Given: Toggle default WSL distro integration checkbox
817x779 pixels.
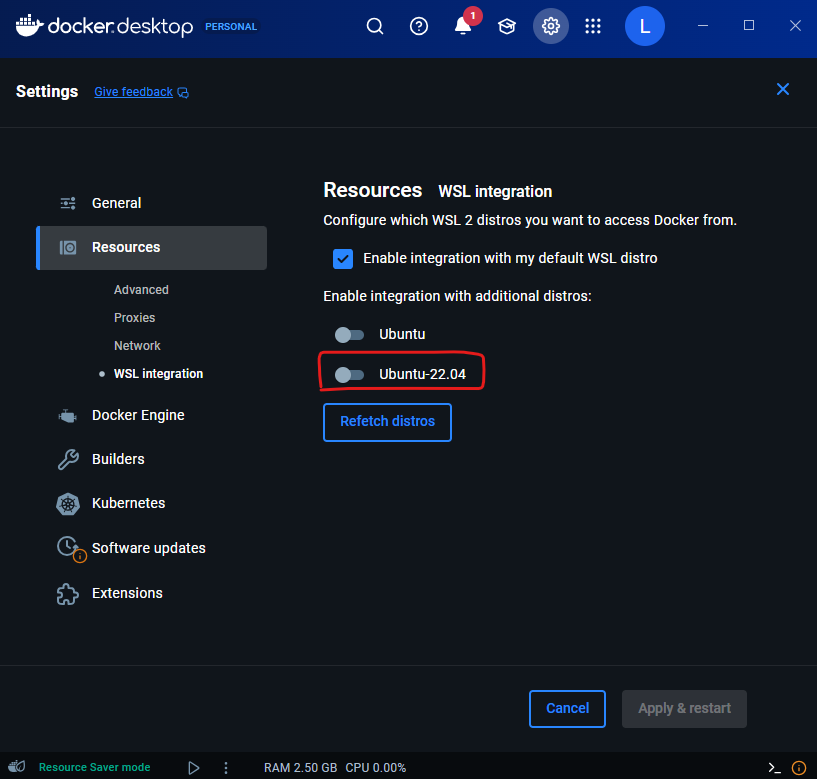Looking at the screenshot, I should pos(343,258).
